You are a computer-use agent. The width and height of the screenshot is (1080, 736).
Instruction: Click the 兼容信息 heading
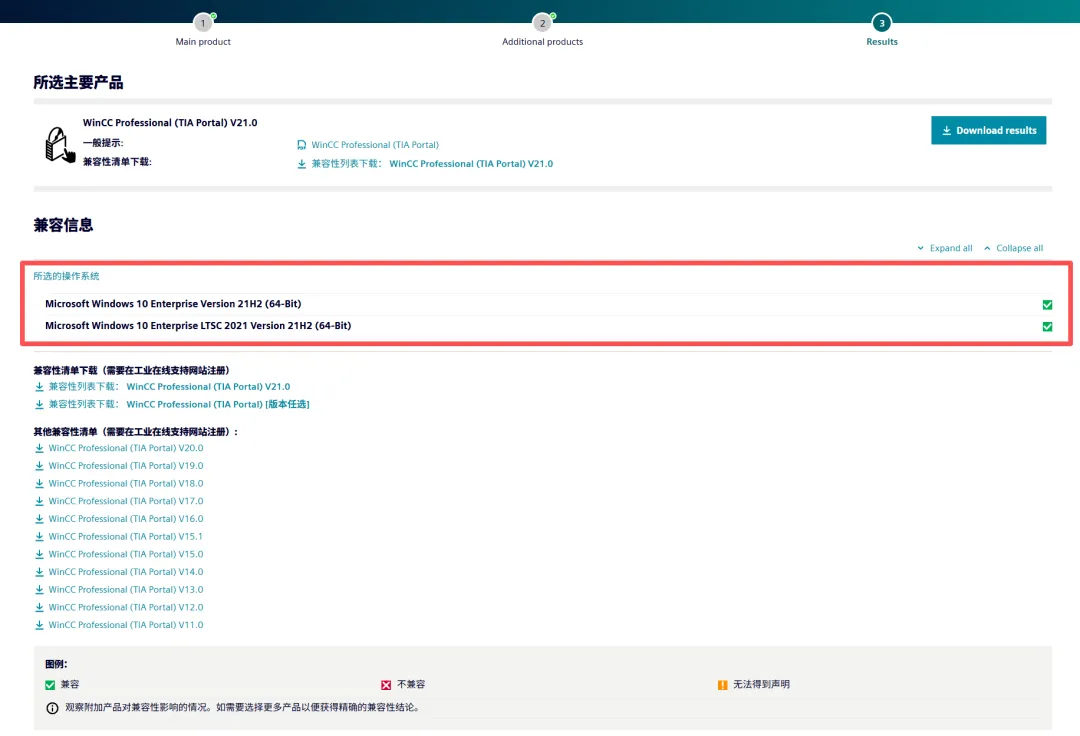[x=63, y=225]
